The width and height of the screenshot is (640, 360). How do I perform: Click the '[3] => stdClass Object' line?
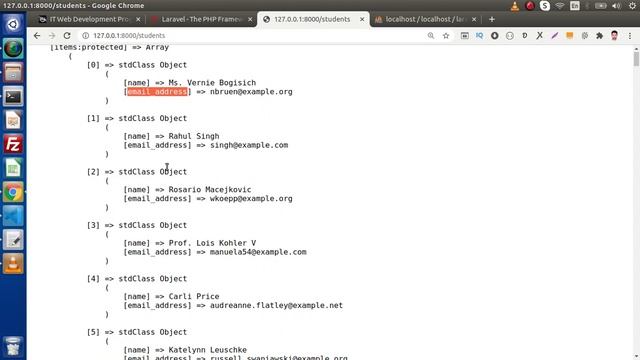tap(137, 225)
